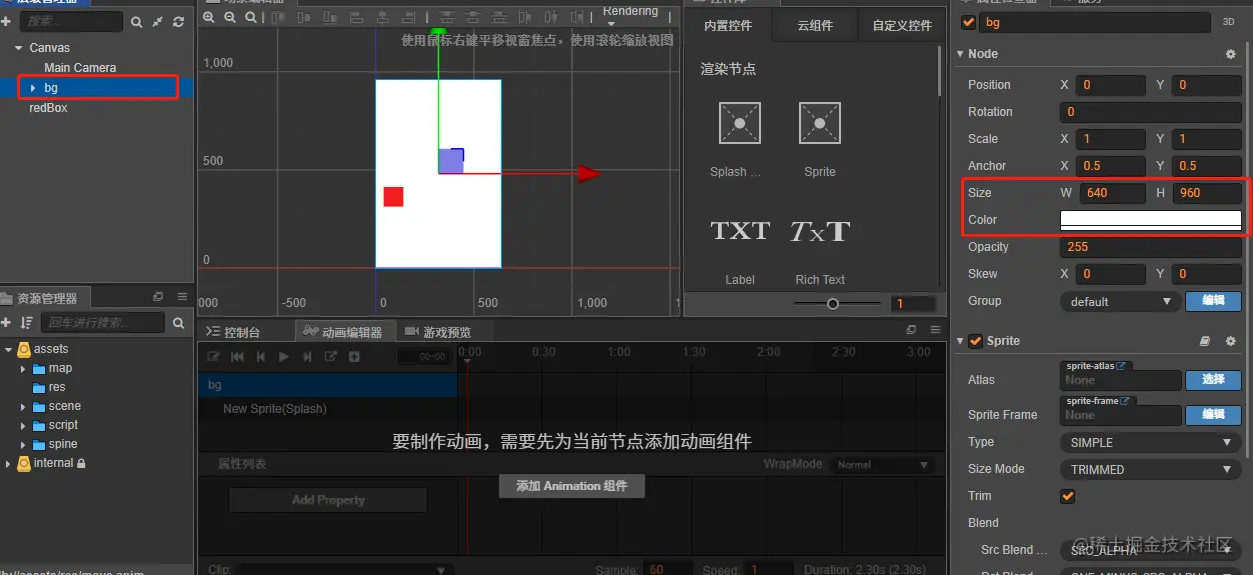Open Sprite component gear settings
Screen dimensions: 1253x575
(1231, 341)
